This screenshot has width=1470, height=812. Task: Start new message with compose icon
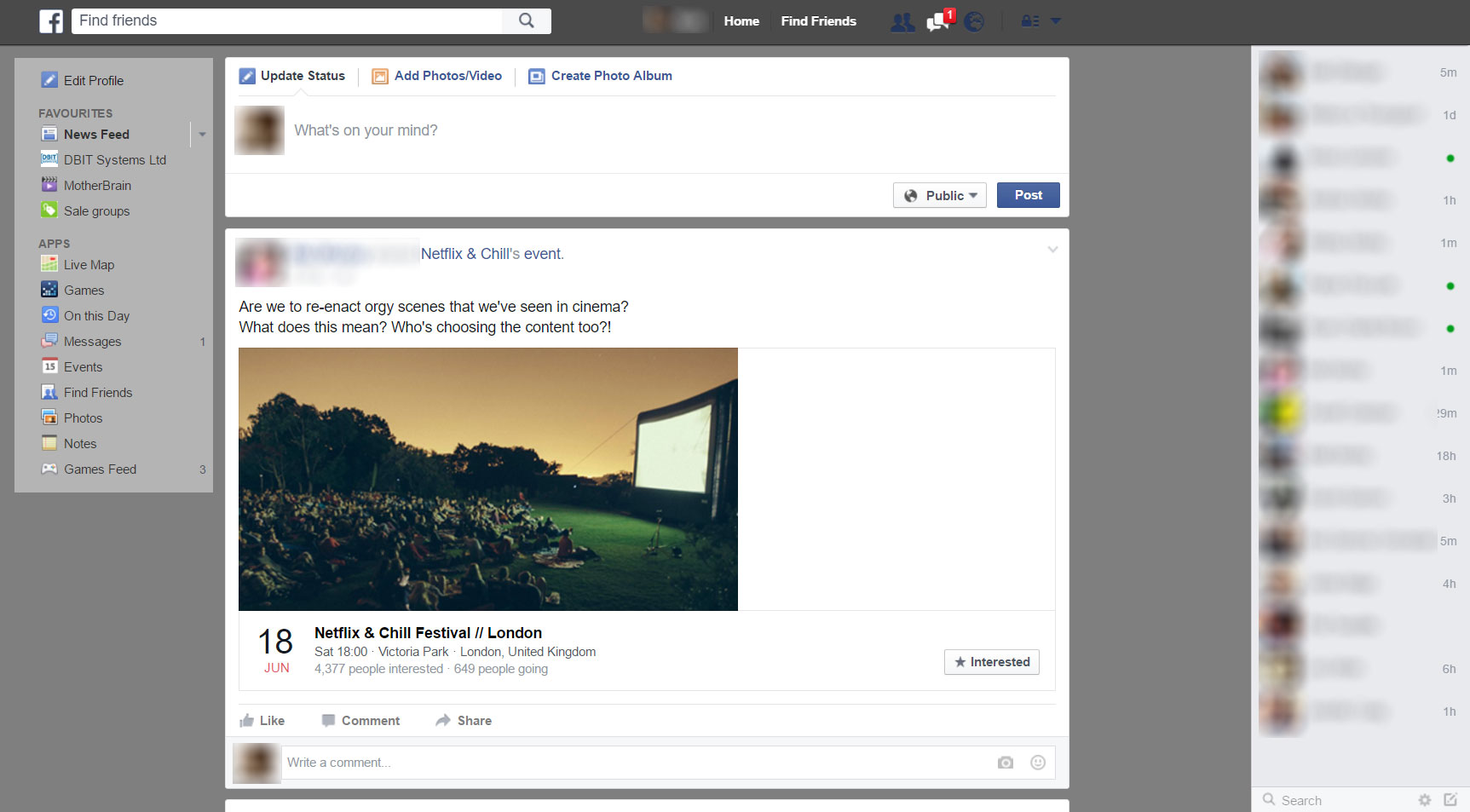point(1450,800)
